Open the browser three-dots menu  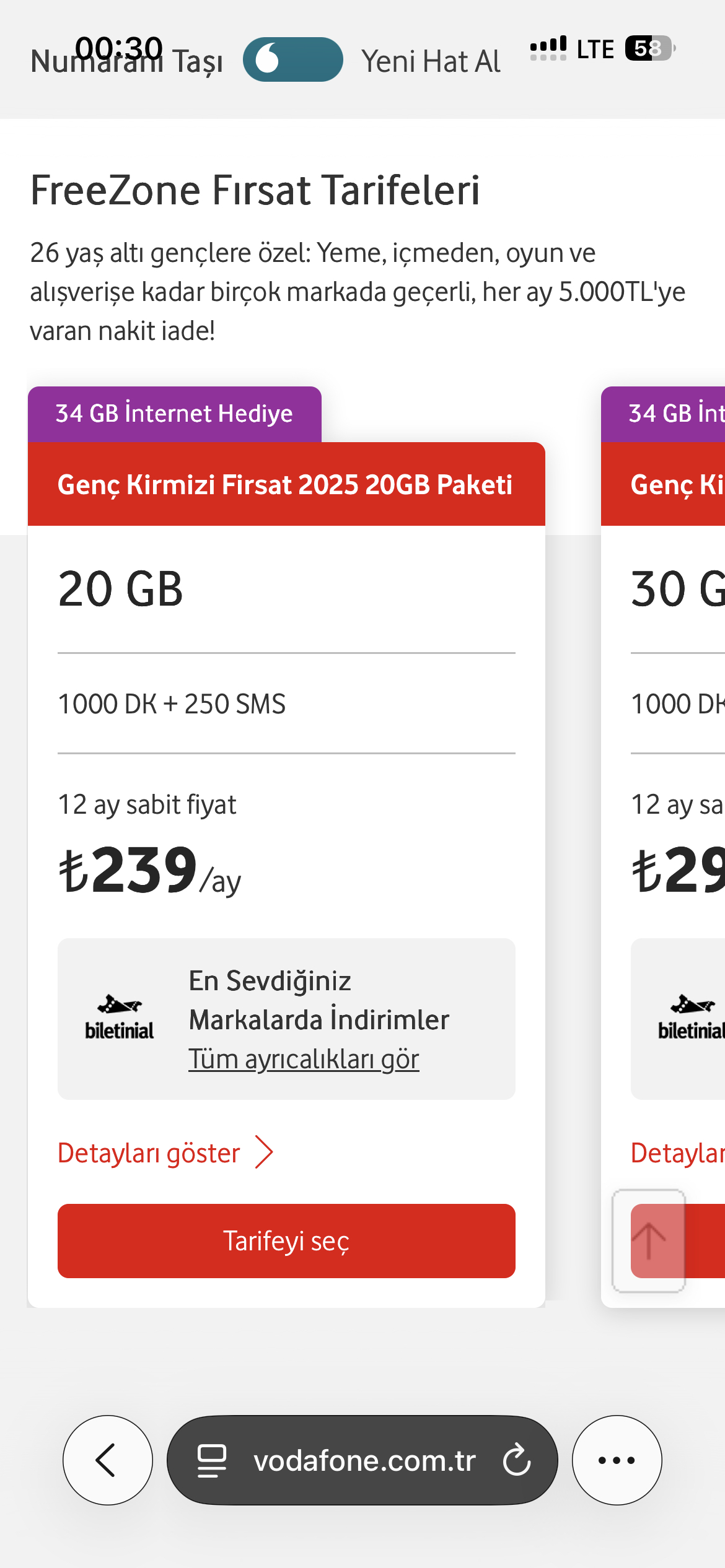[x=617, y=1460]
